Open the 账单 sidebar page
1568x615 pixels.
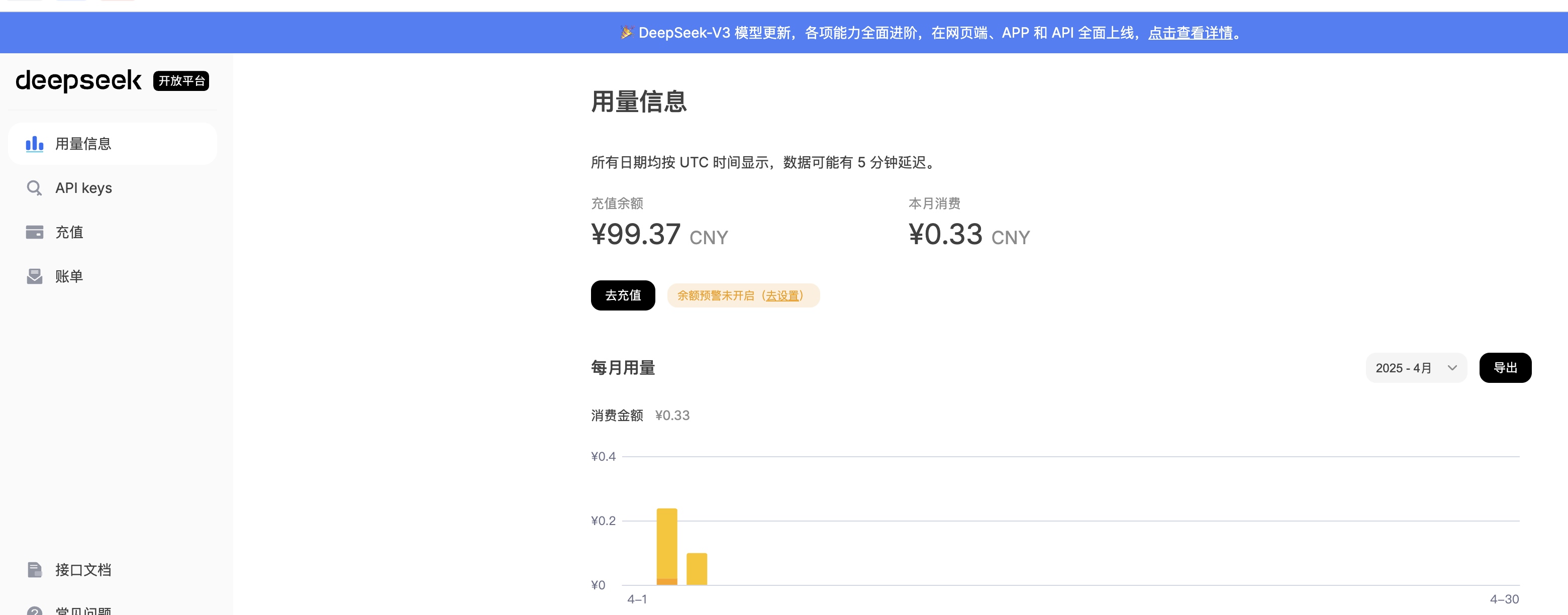113,276
